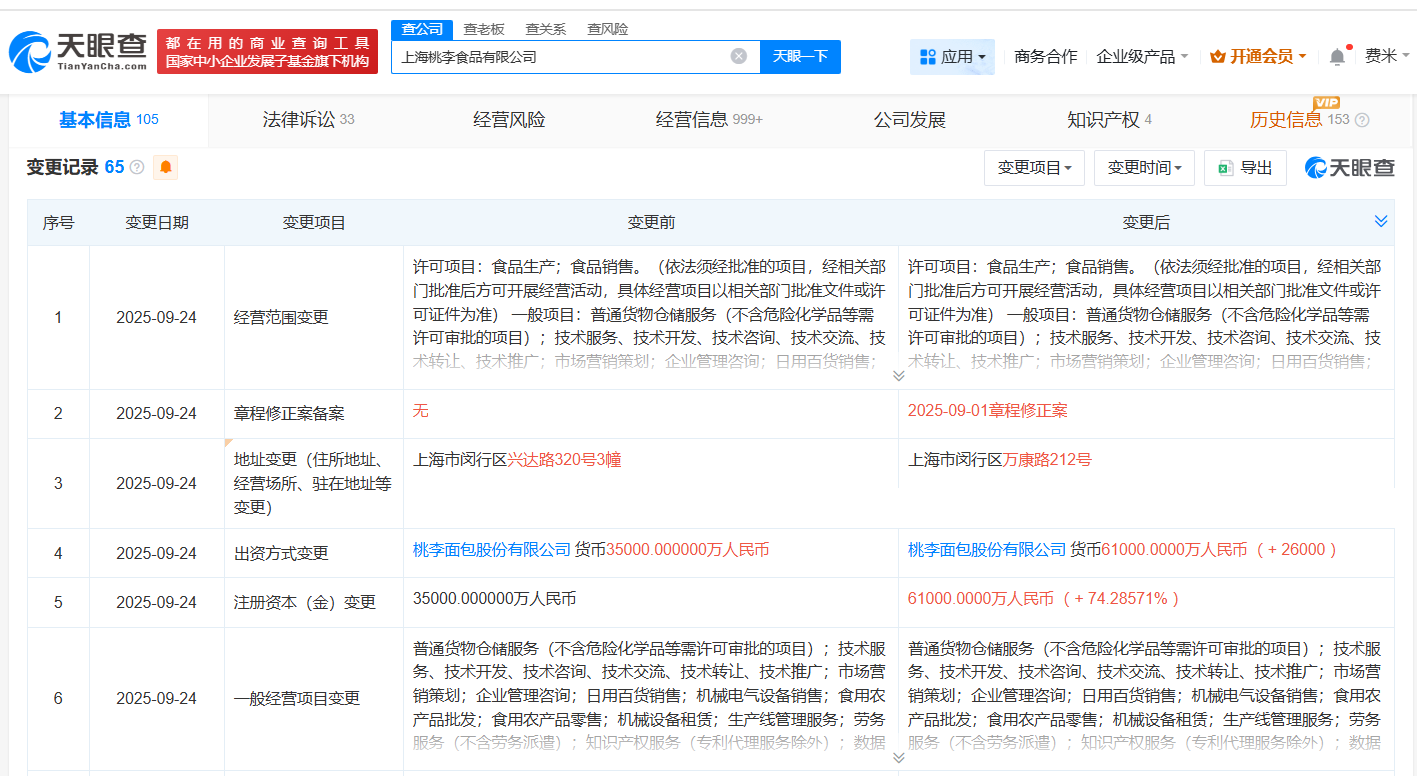Open the 变更时间 filter dropdown

pos(1144,168)
